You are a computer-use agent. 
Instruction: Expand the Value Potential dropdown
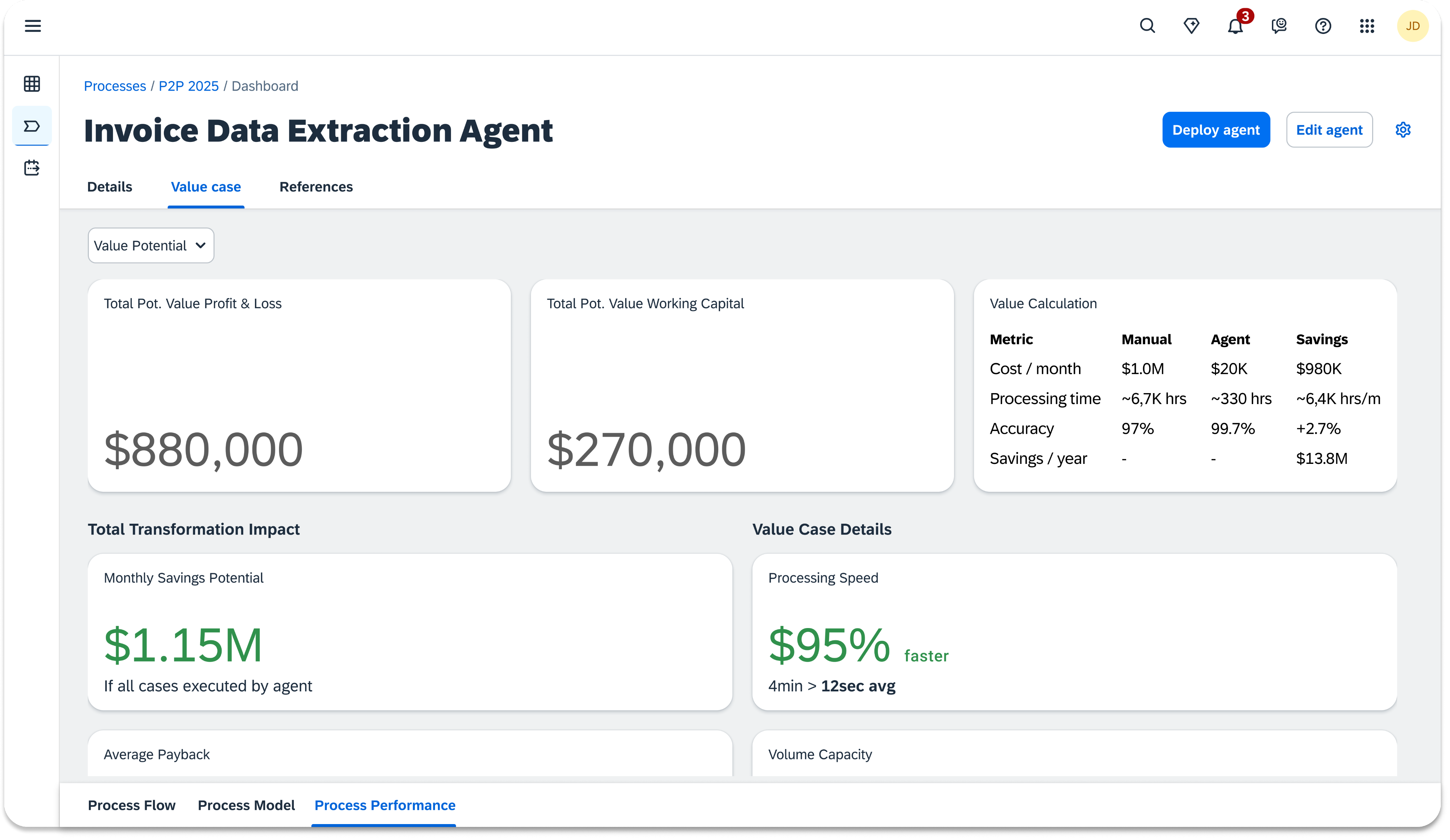pos(151,246)
